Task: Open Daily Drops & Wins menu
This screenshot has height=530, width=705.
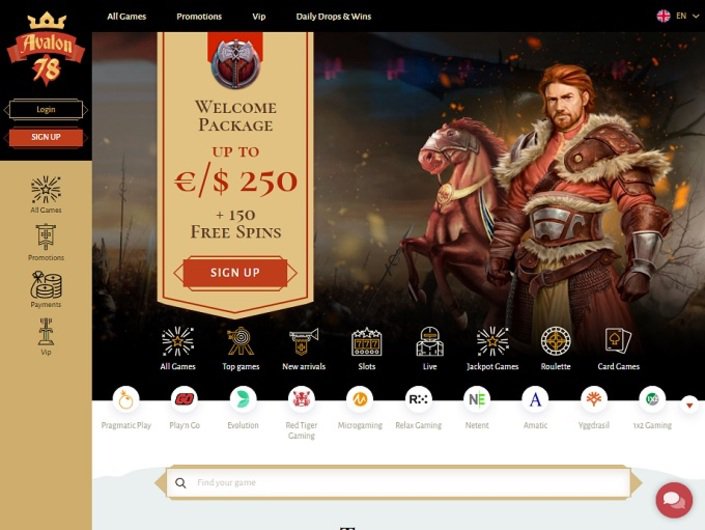Action: coord(333,17)
